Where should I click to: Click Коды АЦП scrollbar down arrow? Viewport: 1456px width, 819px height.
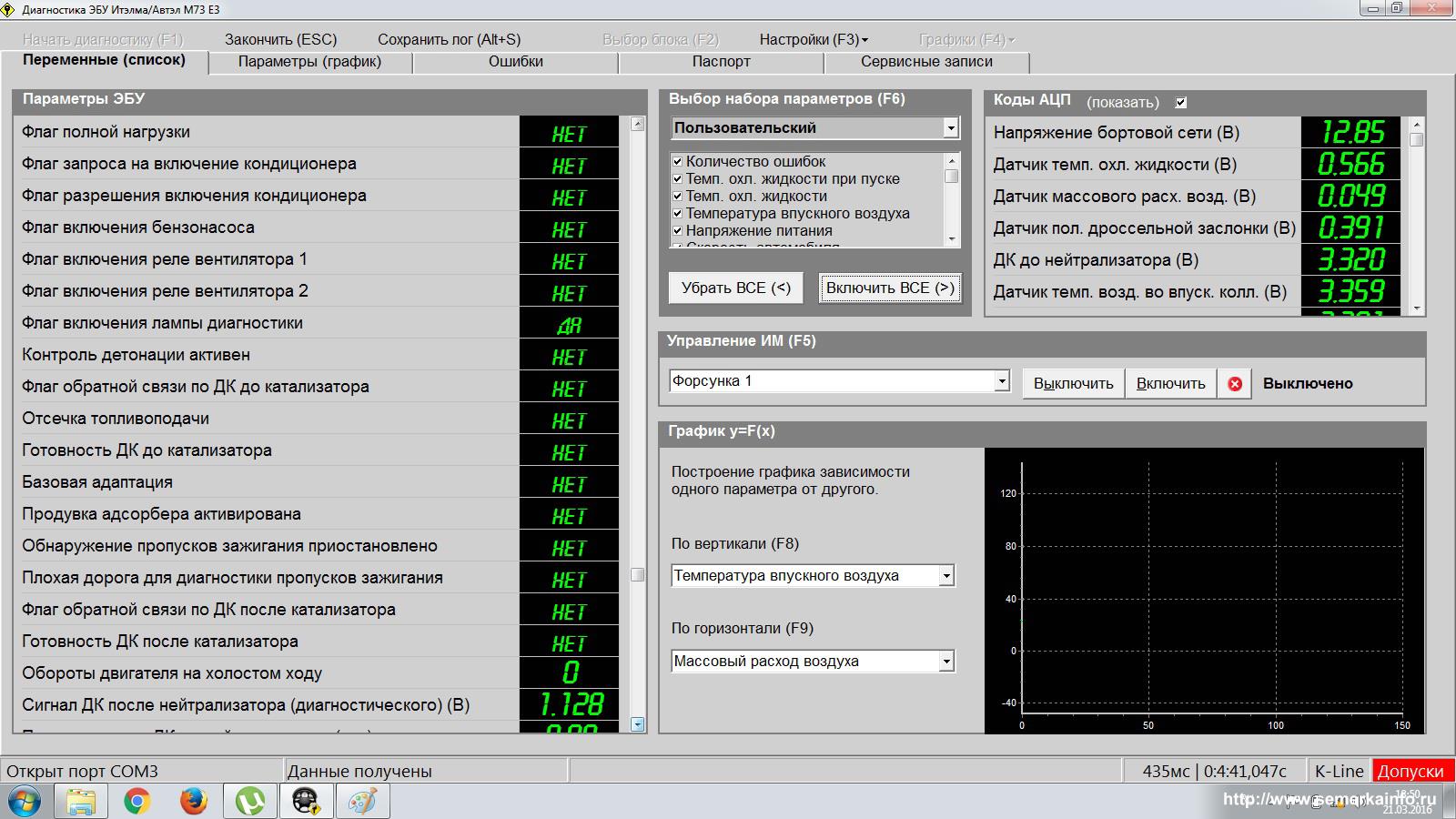[x=1416, y=308]
